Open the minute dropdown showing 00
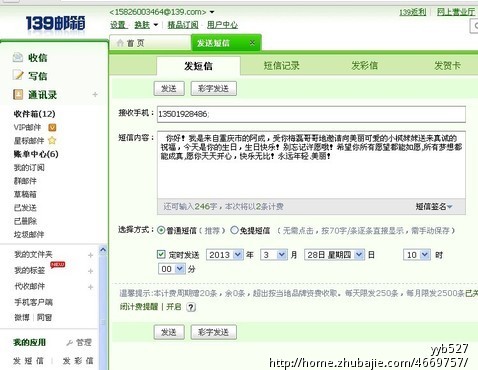Image resolution: width=478 pixels, height=370 pixels. click(x=171, y=269)
